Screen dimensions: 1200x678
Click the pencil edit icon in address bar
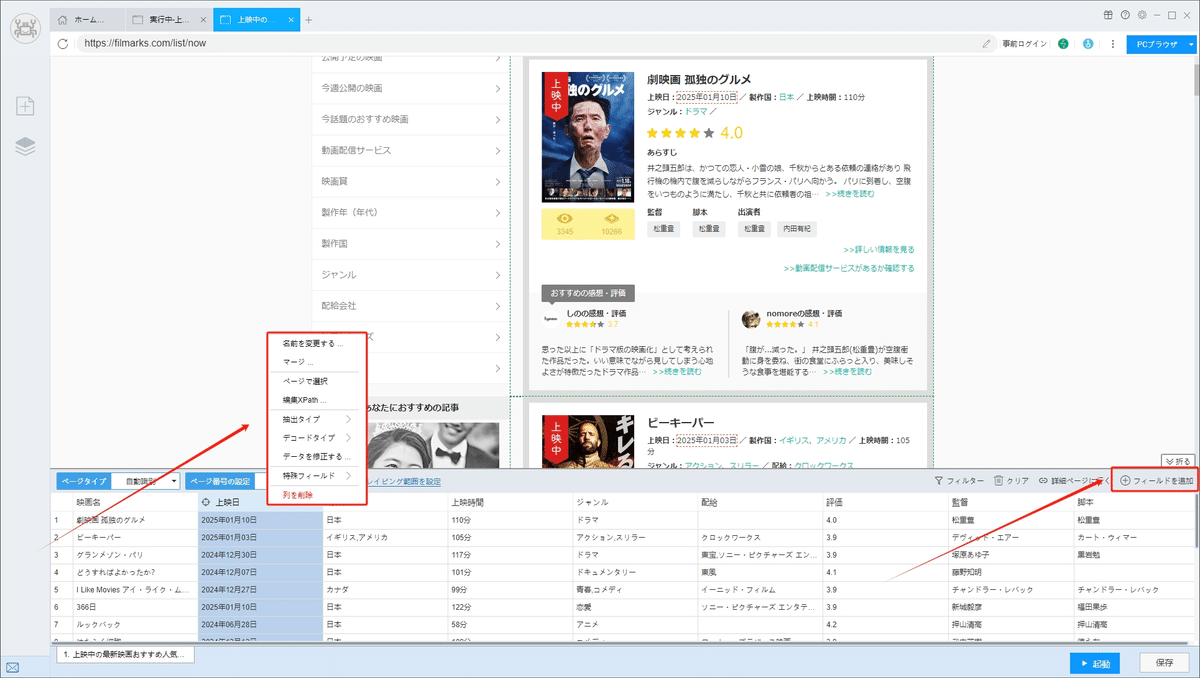coord(987,44)
